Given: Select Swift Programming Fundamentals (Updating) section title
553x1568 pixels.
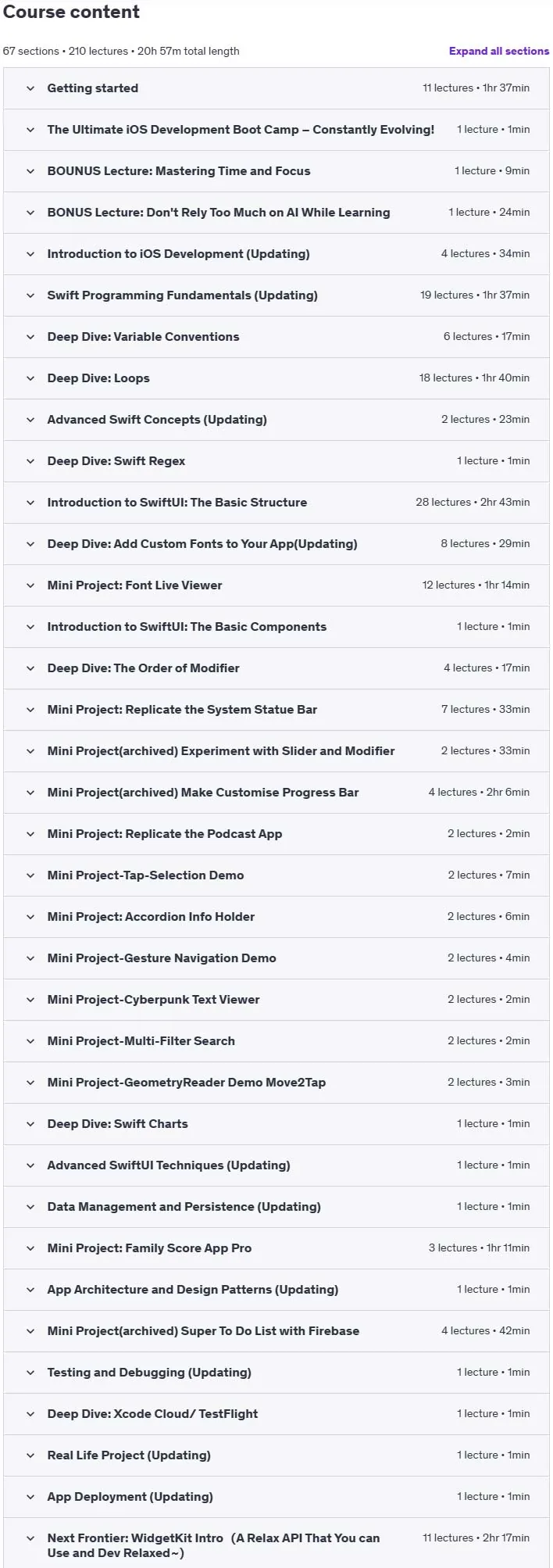Looking at the screenshot, I should (182, 295).
